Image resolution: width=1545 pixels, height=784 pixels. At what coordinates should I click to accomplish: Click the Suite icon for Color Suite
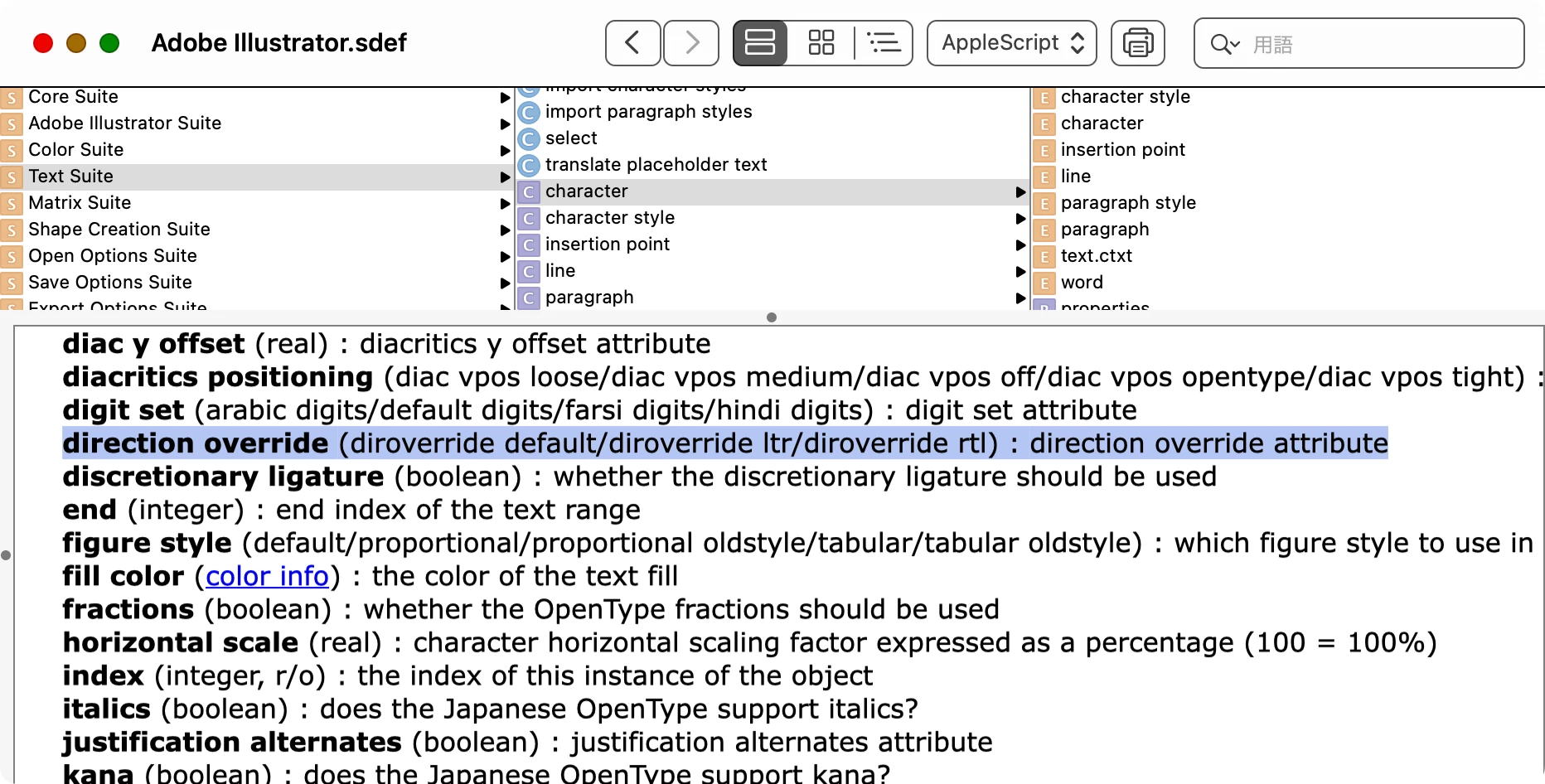click(x=12, y=151)
